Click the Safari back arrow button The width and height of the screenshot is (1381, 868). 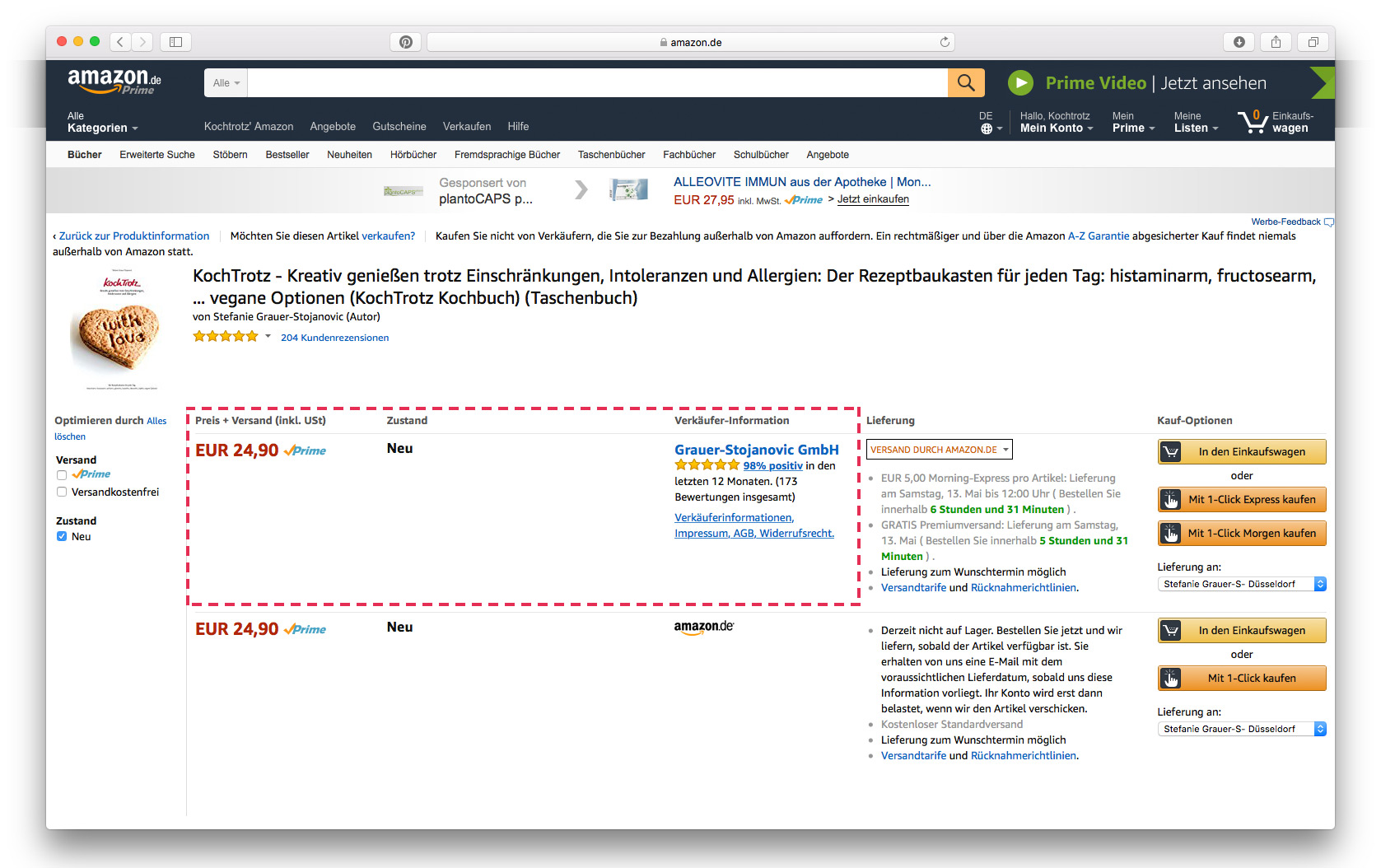pos(121,41)
